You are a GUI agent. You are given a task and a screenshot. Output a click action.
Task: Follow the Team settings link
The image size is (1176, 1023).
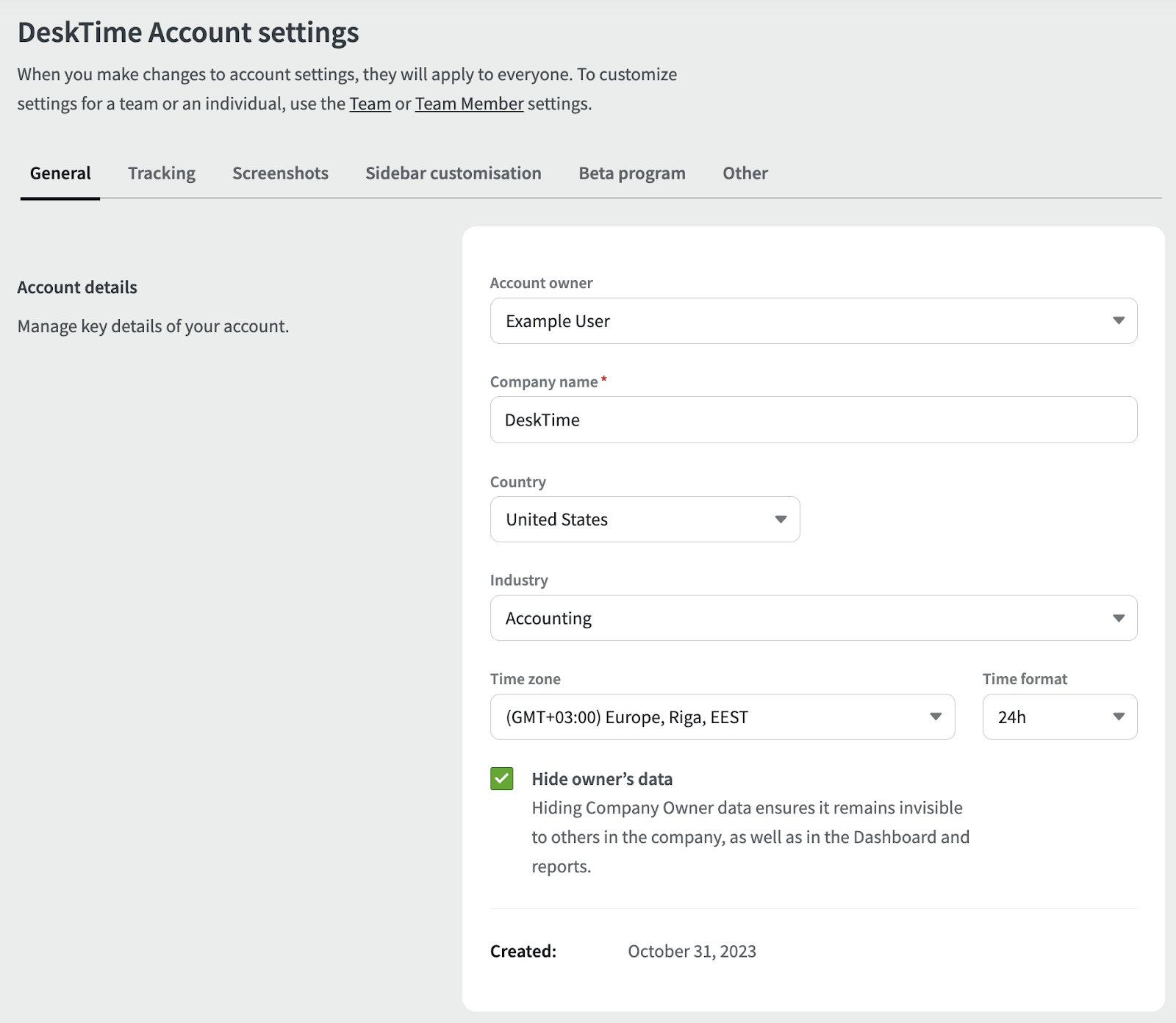pos(370,104)
